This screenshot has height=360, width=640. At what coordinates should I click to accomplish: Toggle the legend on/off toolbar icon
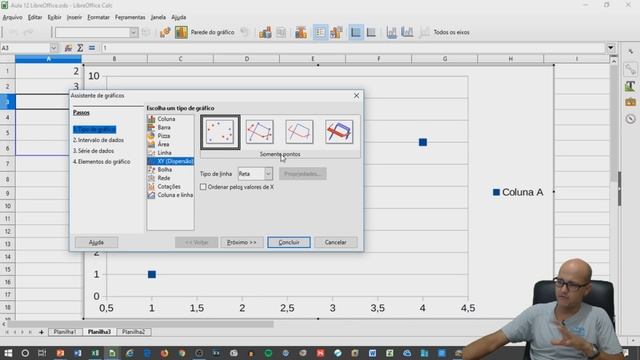click(320, 32)
